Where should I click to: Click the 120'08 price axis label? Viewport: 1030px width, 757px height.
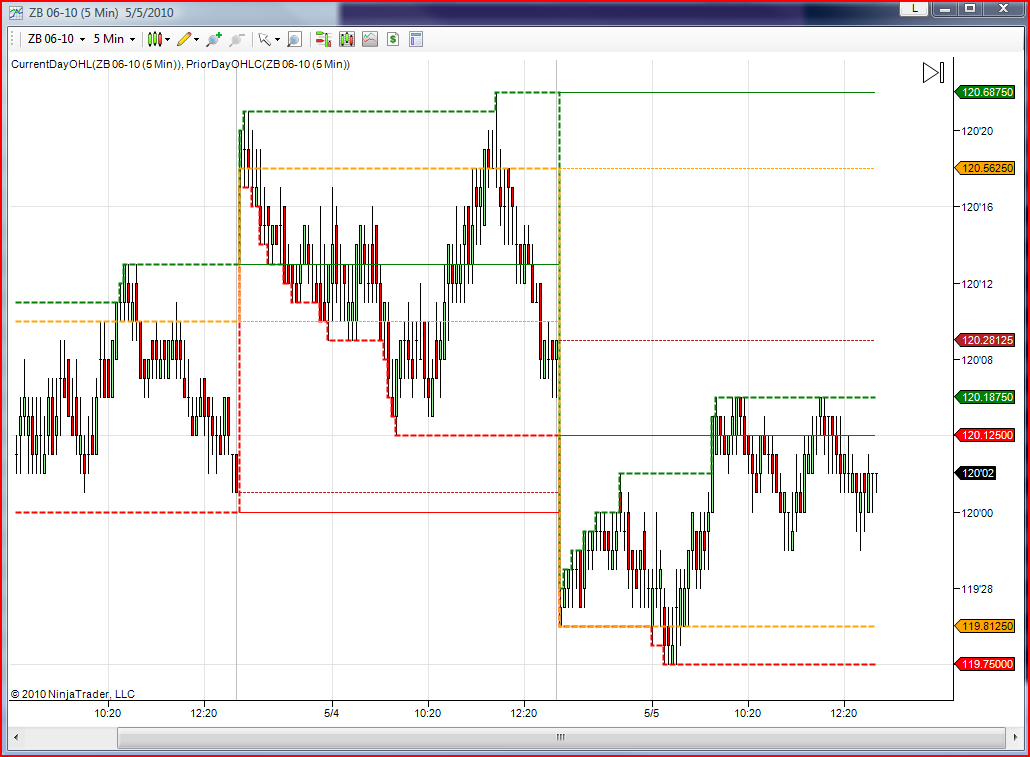977,360
